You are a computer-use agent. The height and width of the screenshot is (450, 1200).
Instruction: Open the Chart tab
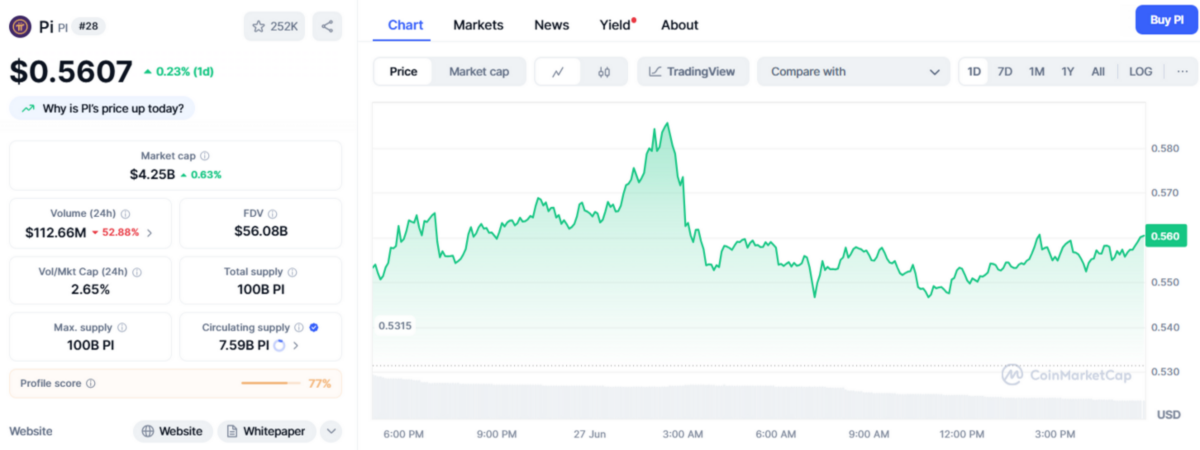point(405,25)
